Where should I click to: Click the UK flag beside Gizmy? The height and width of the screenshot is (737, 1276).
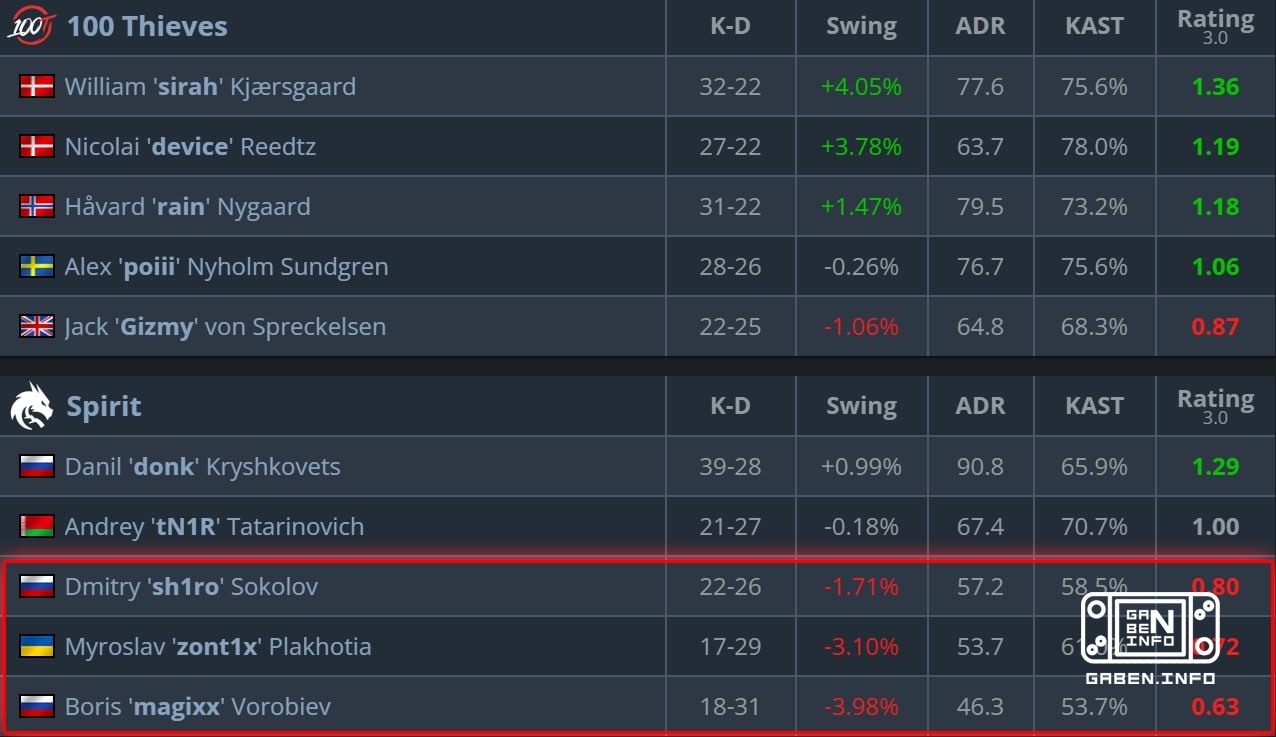coord(37,326)
